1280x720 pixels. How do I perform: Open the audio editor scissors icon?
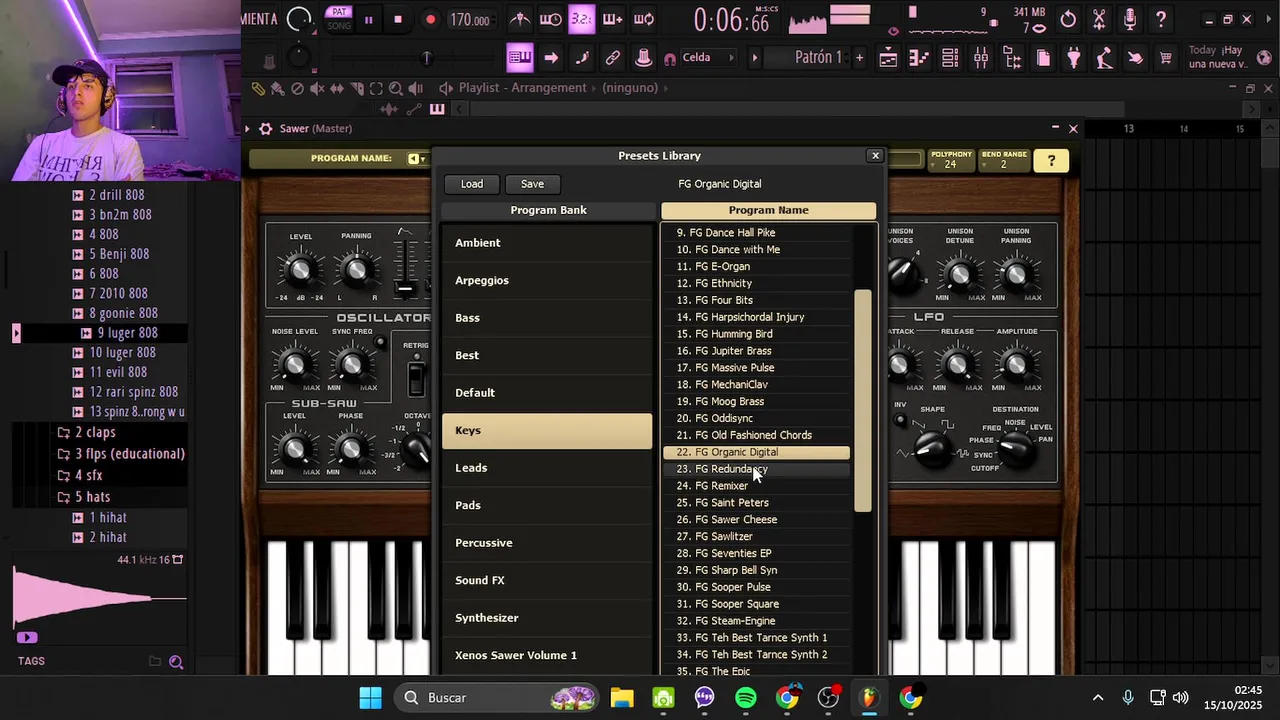click(1099, 19)
